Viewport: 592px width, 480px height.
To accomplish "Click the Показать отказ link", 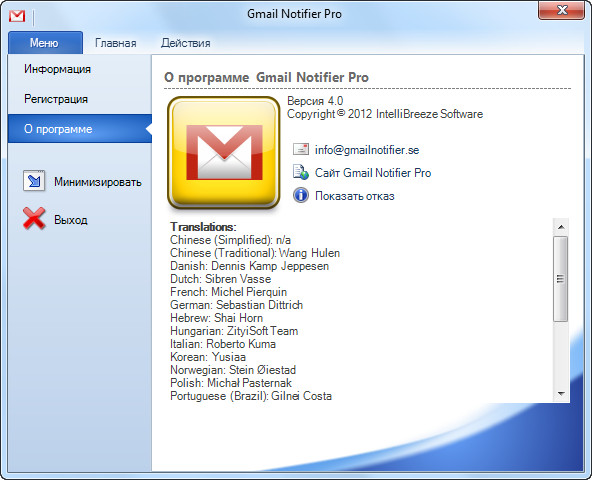I will pos(355,196).
